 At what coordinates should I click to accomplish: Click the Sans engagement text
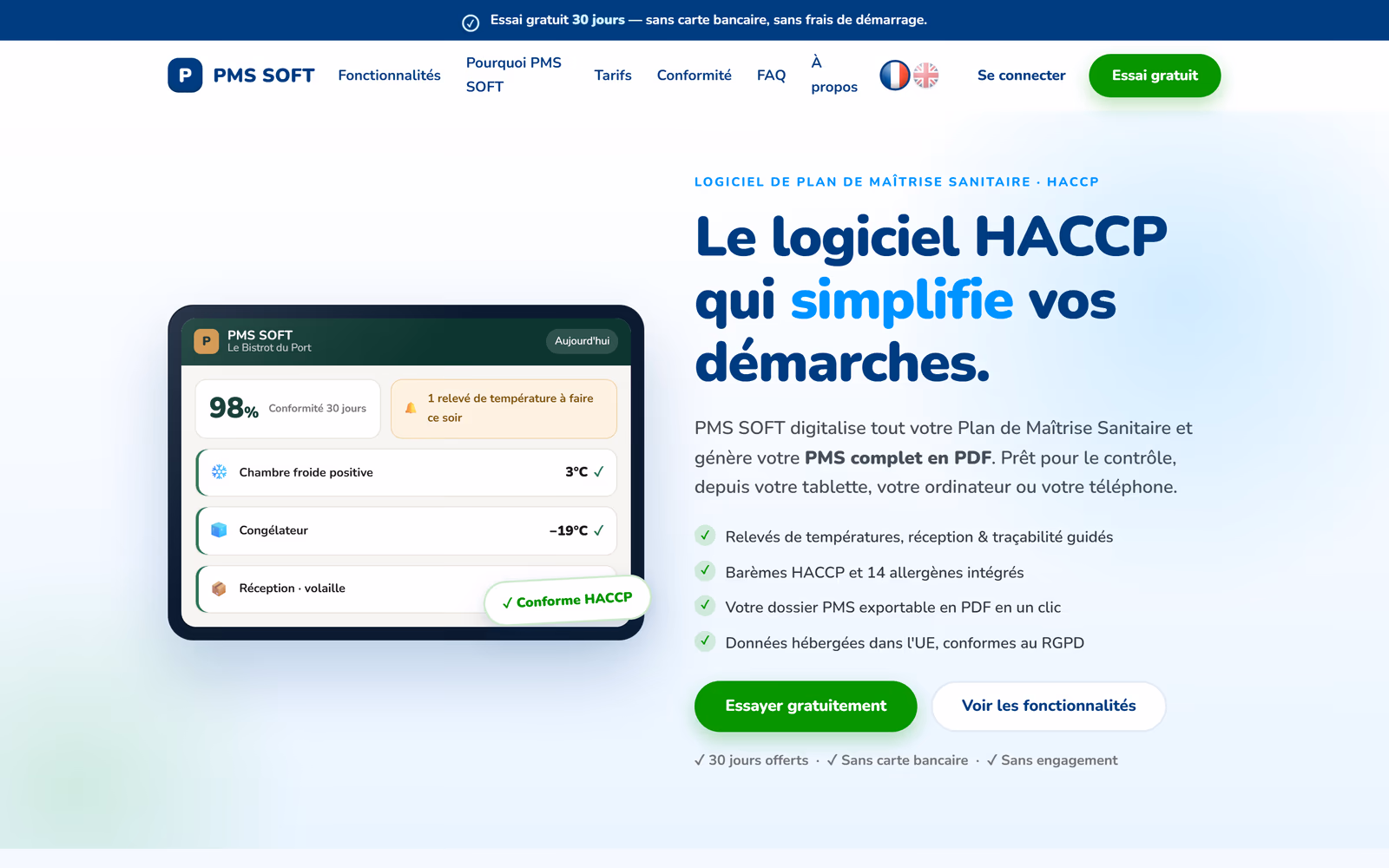point(1059,760)
